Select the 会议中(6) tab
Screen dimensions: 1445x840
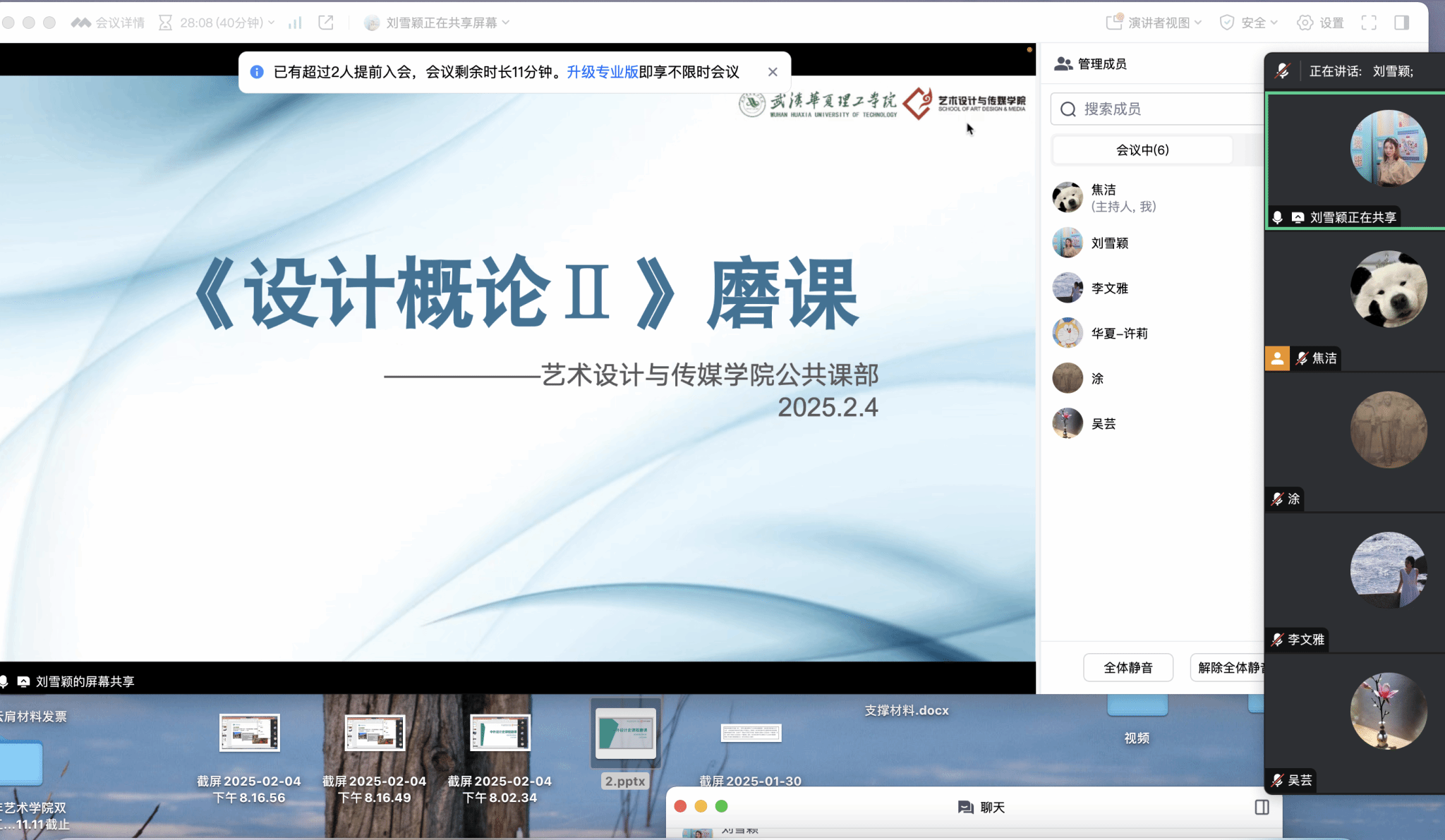[1142, 150]
